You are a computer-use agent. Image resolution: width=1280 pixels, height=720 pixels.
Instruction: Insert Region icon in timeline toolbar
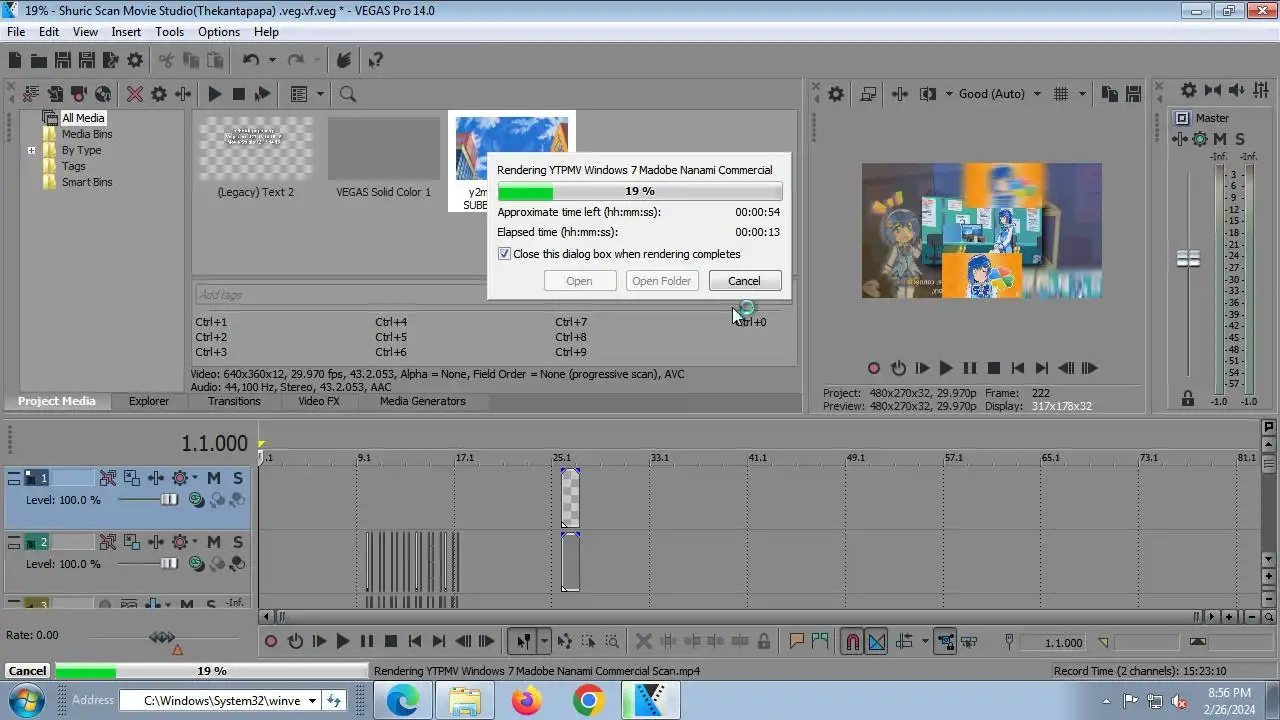click(820, 642)
